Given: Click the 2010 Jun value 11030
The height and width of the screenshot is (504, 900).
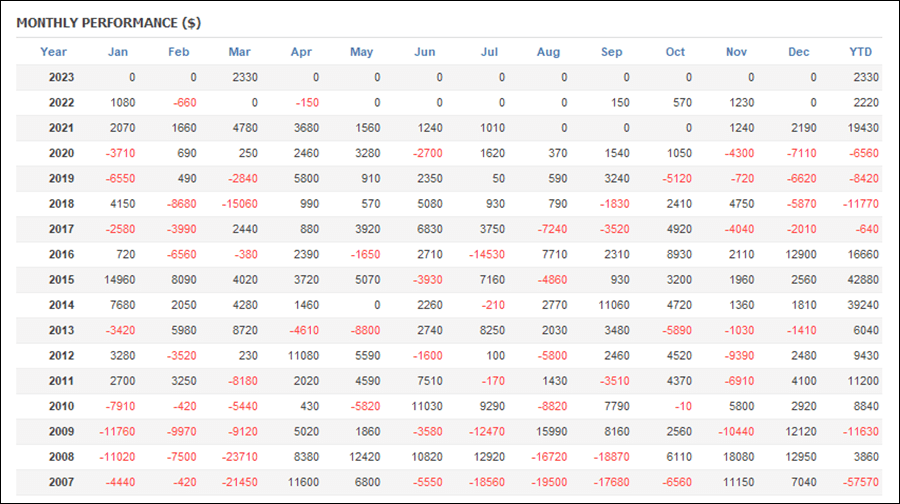Looking at the screenshot, I should (x=427, y=406).
